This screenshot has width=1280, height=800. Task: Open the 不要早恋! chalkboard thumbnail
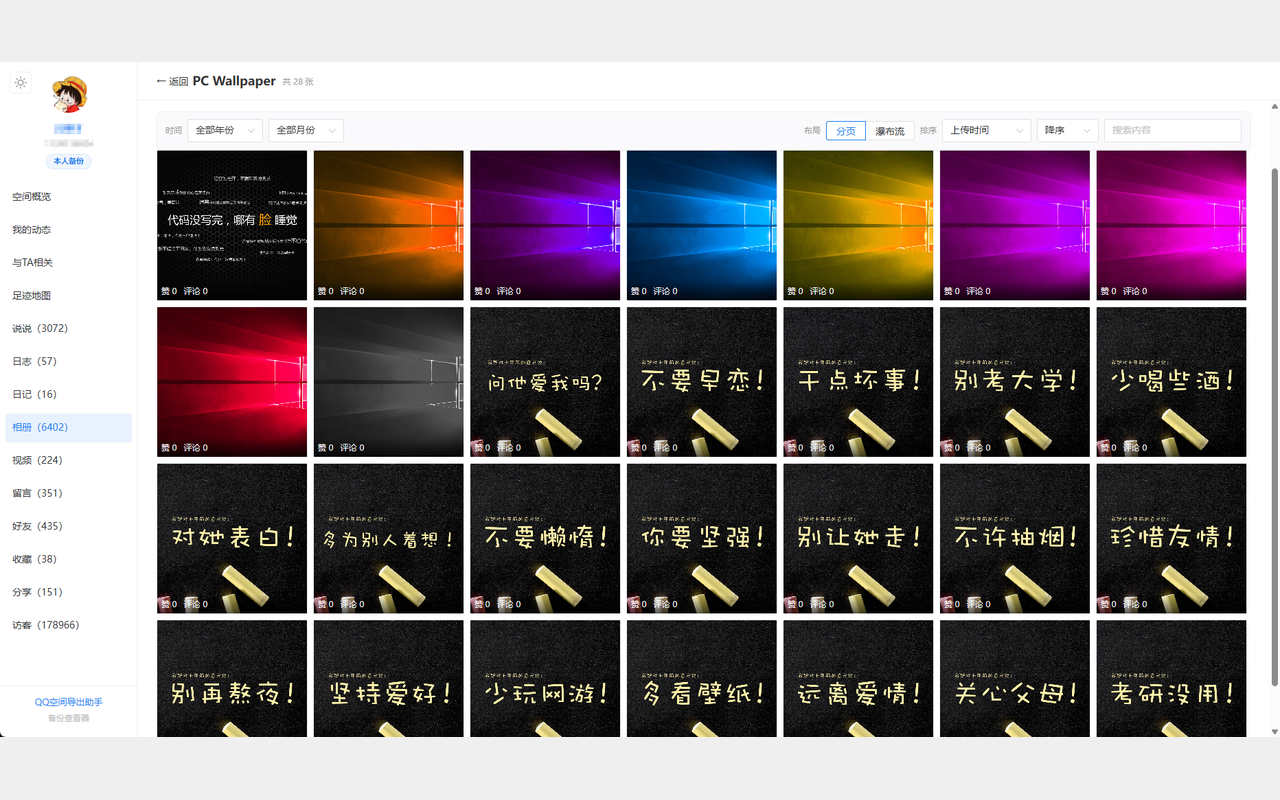point(702,382)
